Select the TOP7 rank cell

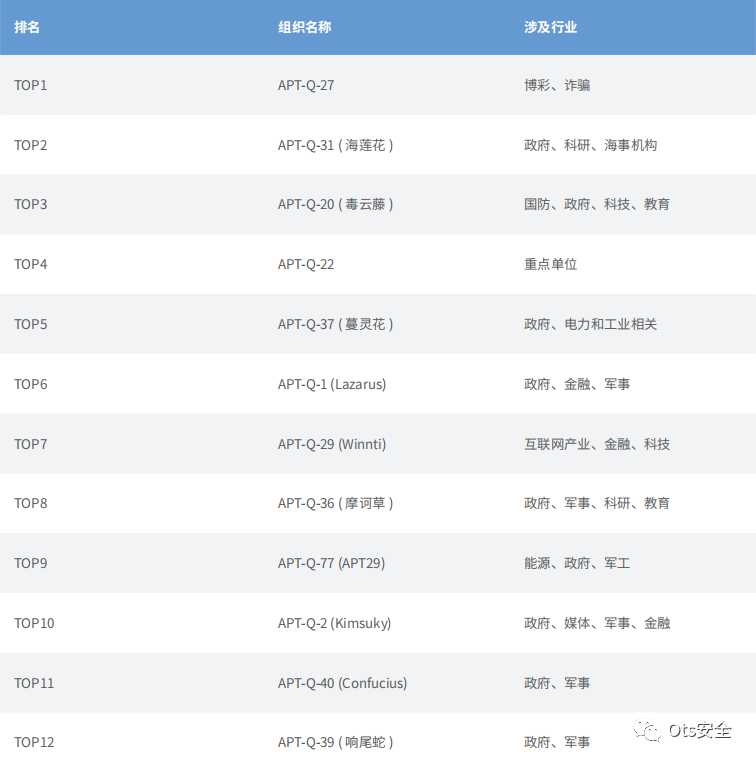pyautogui.click(x=31, y=444)
